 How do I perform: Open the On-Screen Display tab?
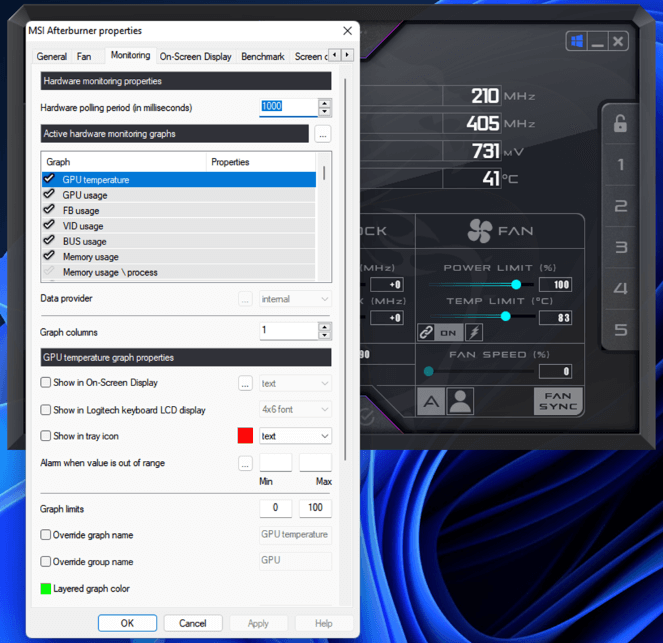[195, 57]
